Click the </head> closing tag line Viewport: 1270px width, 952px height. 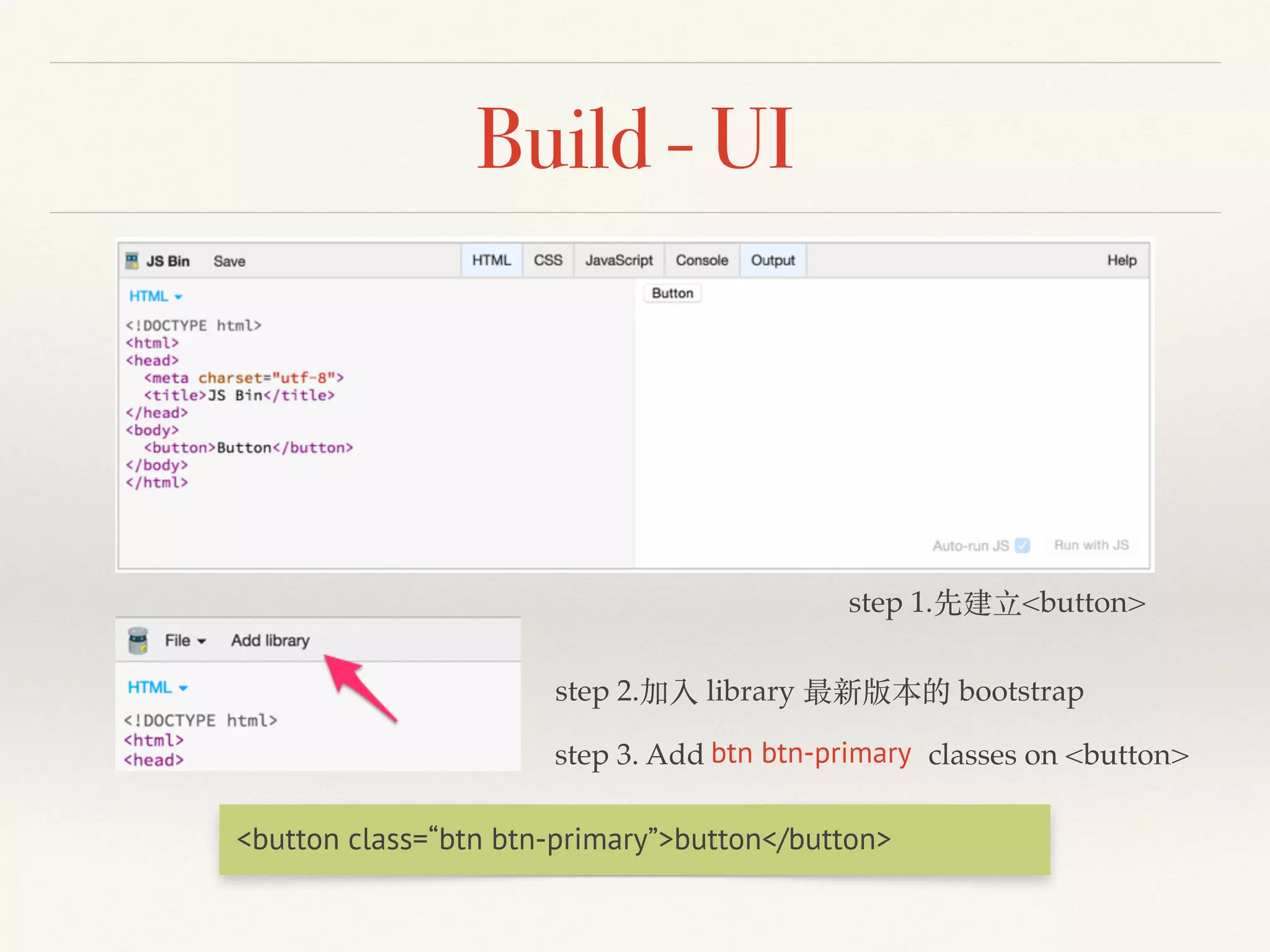point(157,413)
